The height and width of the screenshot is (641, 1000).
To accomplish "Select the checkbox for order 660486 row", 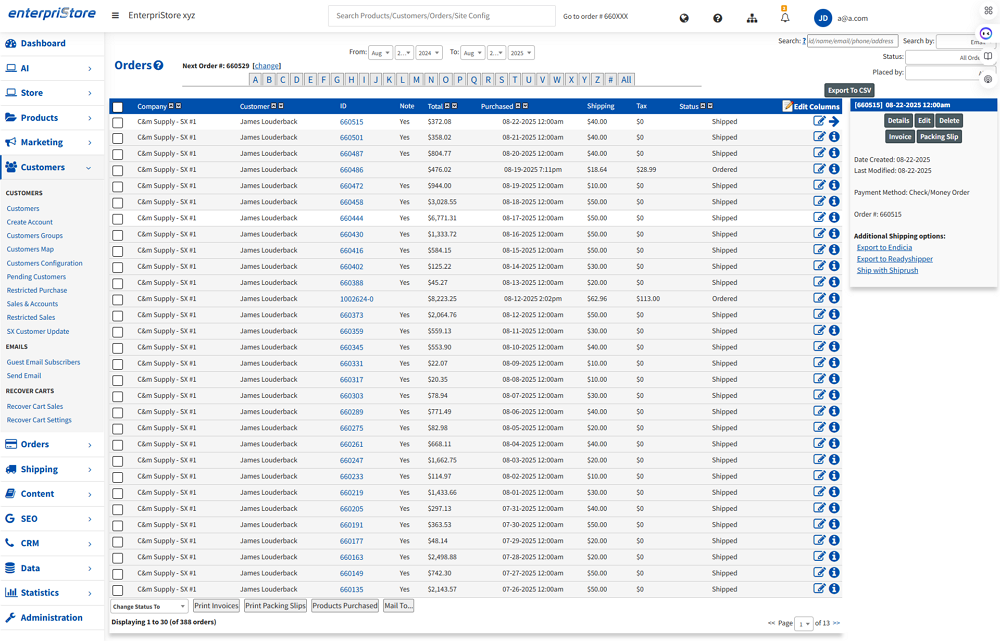I will (117, 170).
